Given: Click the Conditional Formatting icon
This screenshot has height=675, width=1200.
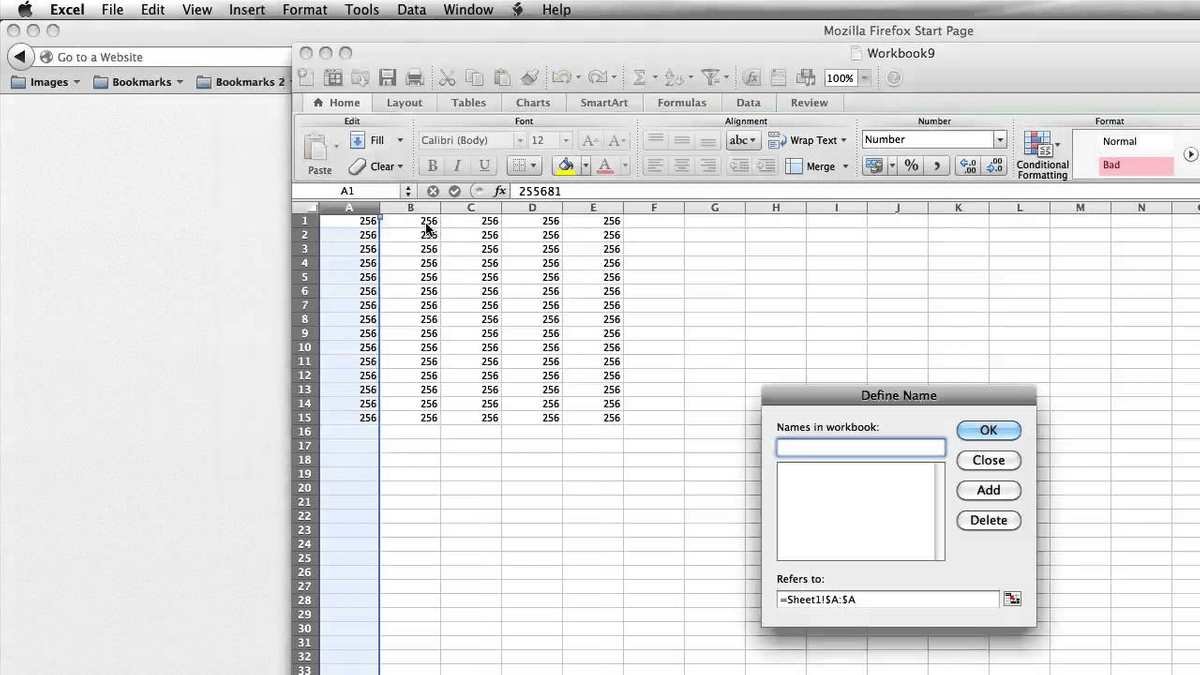Looking at the screenshot, I should tap(1039, 144).
